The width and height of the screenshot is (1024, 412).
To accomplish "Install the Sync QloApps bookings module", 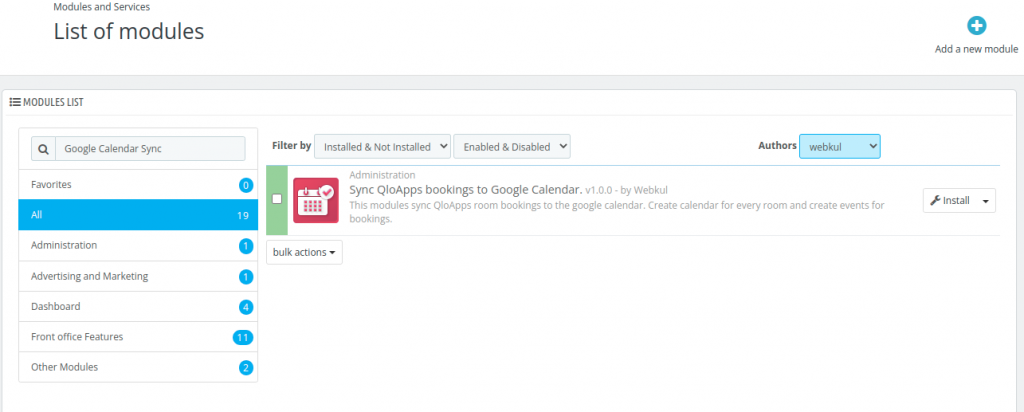I will pos(950,201).
